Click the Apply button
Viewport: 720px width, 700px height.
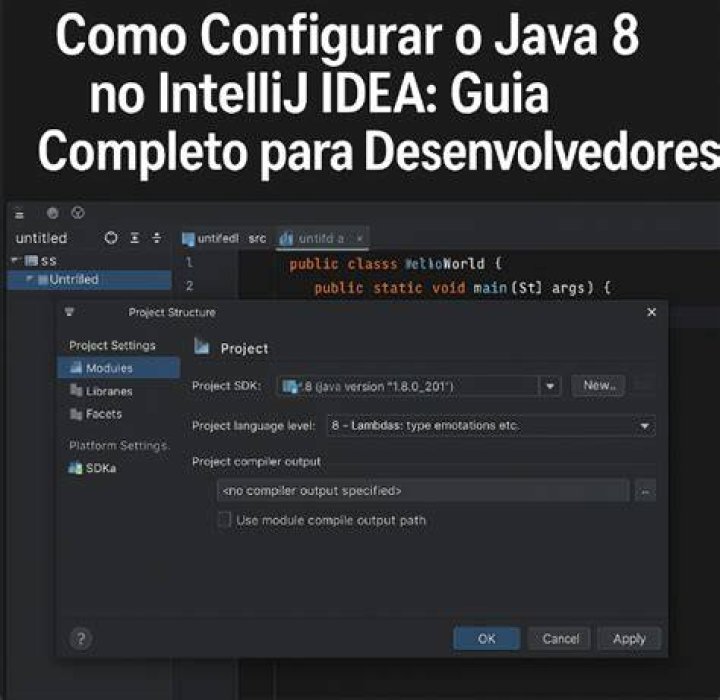(x=629, y=639)
